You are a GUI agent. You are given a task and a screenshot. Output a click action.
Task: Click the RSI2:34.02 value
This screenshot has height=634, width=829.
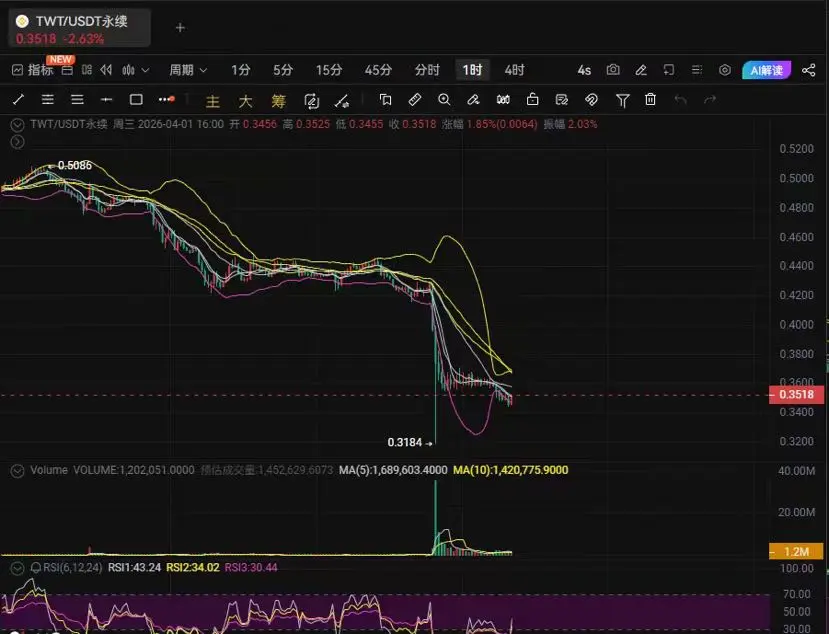pos(192,567)
